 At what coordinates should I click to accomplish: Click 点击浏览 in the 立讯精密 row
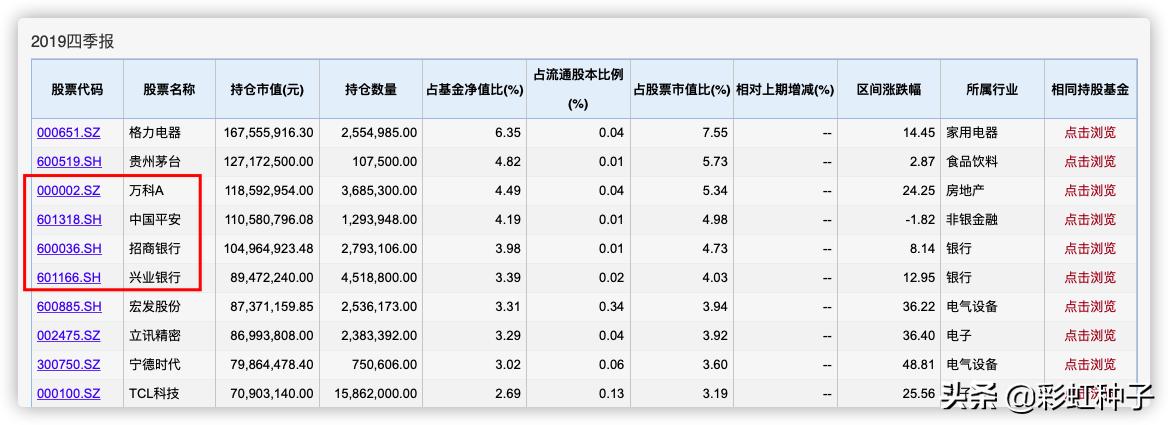point(1090,336)
